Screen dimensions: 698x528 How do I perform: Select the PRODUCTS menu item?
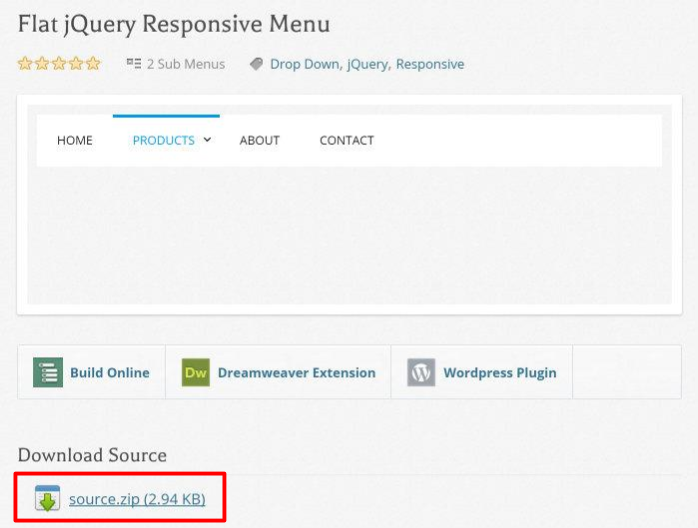click(x=163, y=140)
